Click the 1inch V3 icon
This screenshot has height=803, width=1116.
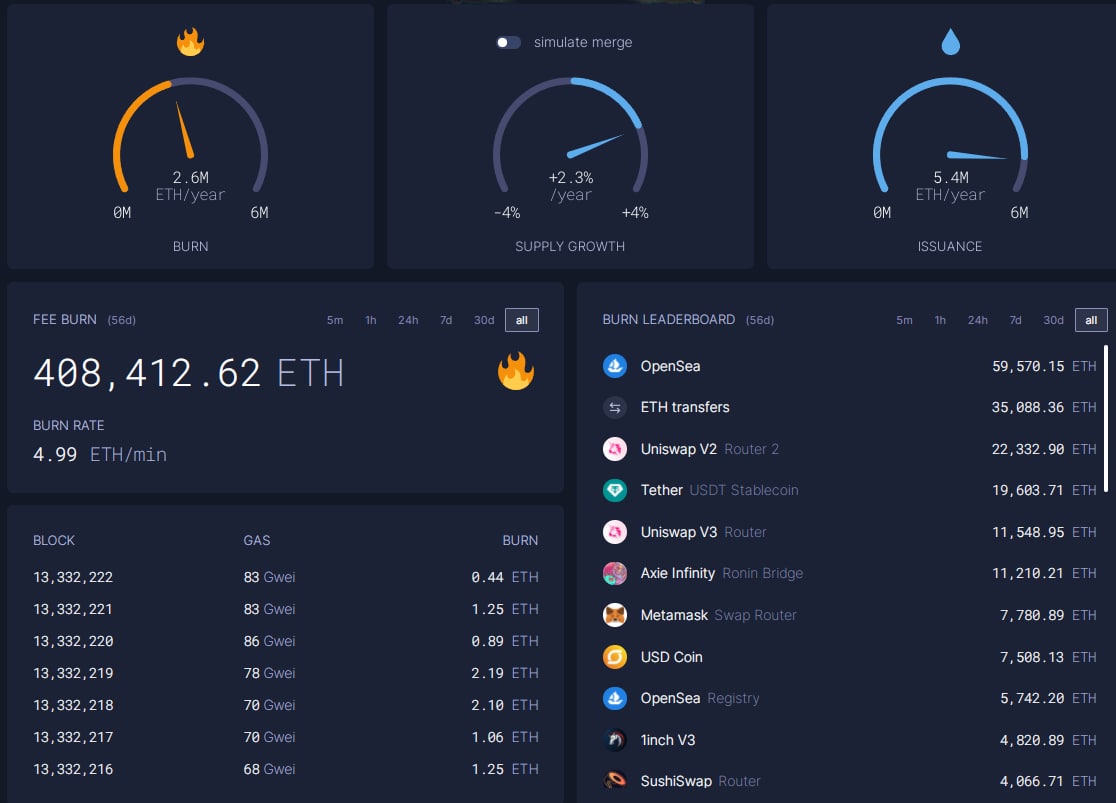tap(615, 740)
